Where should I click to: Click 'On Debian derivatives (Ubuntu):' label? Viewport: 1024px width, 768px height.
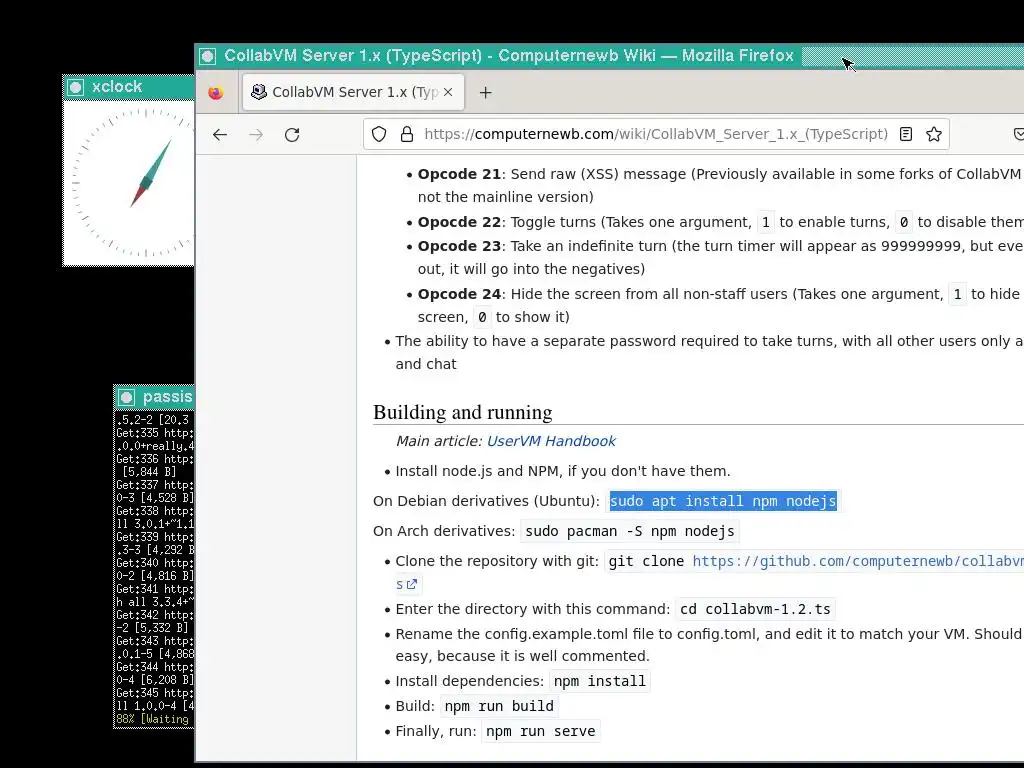[x=486, y=501]
